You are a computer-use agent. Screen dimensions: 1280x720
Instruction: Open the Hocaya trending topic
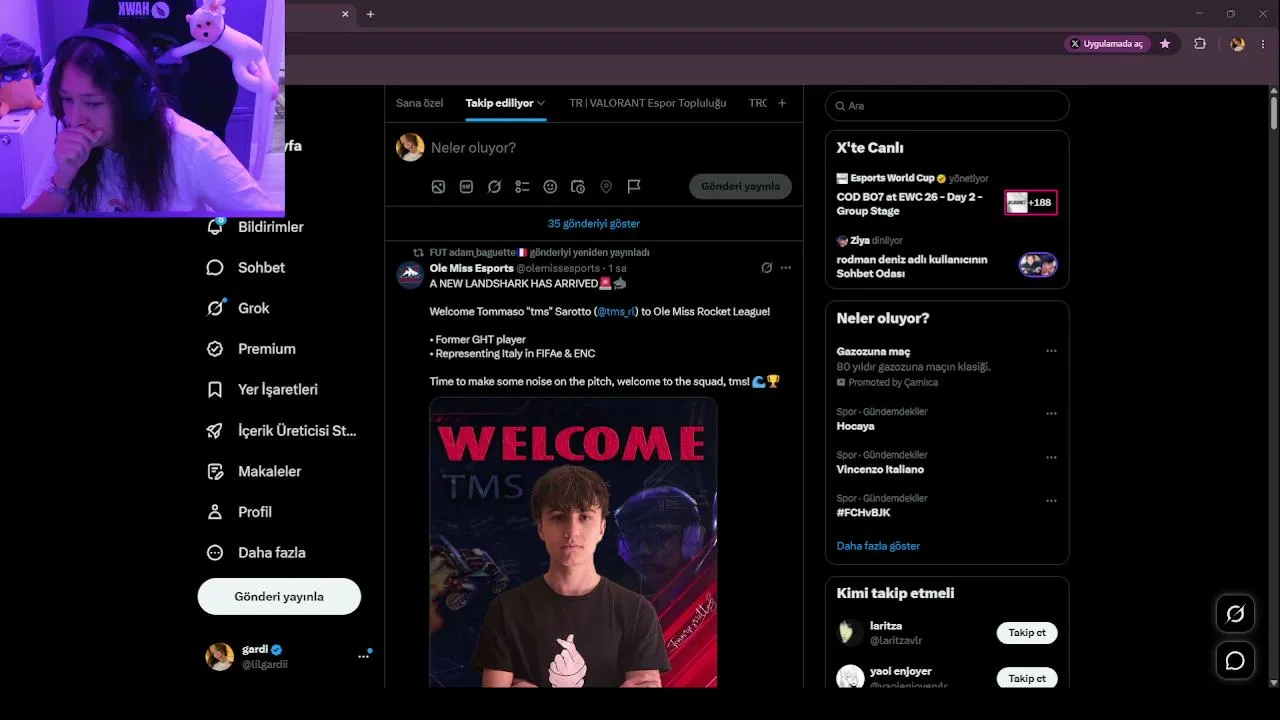(856, 426)
